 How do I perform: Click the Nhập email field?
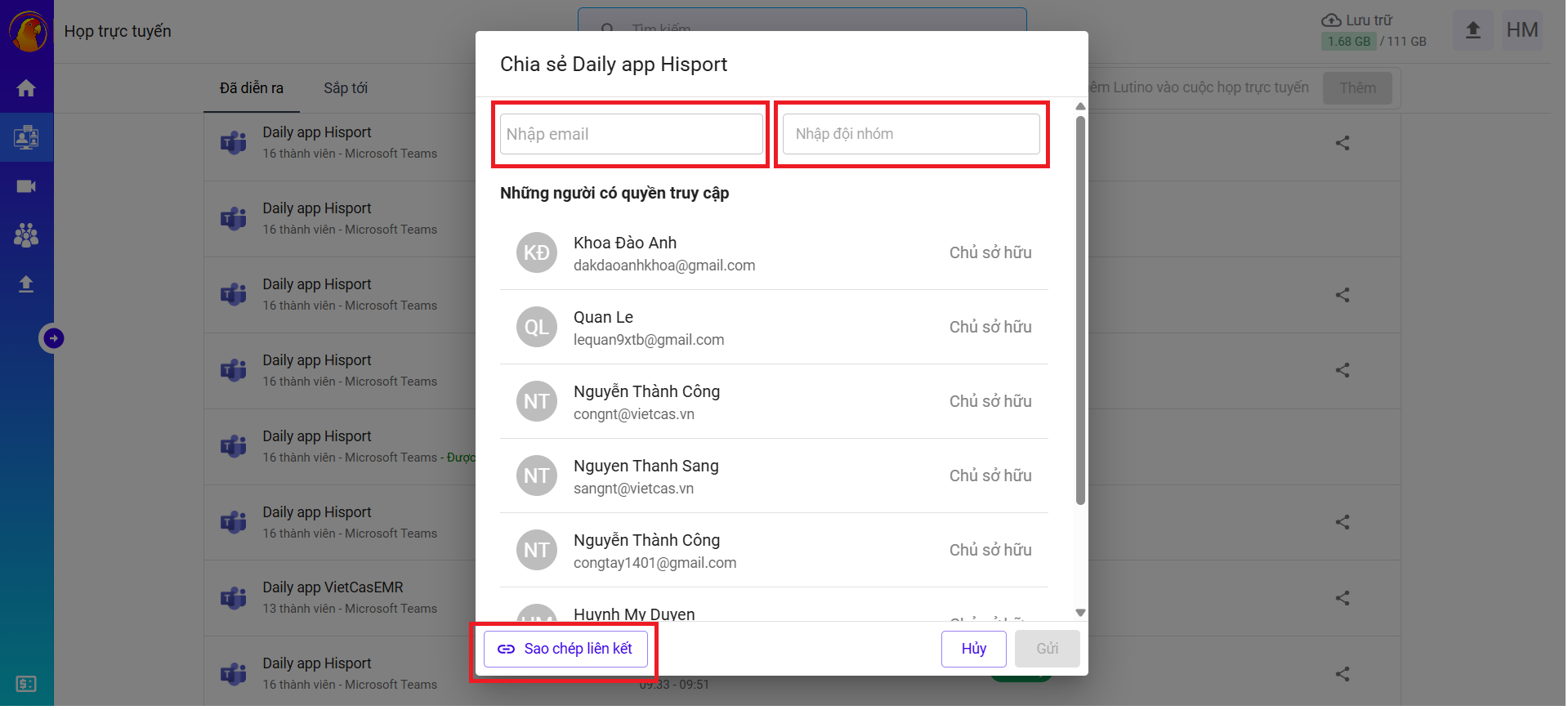(631, 134)
